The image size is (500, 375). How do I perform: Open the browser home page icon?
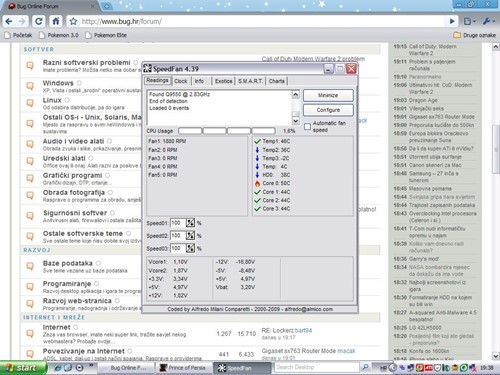(56, 22)
